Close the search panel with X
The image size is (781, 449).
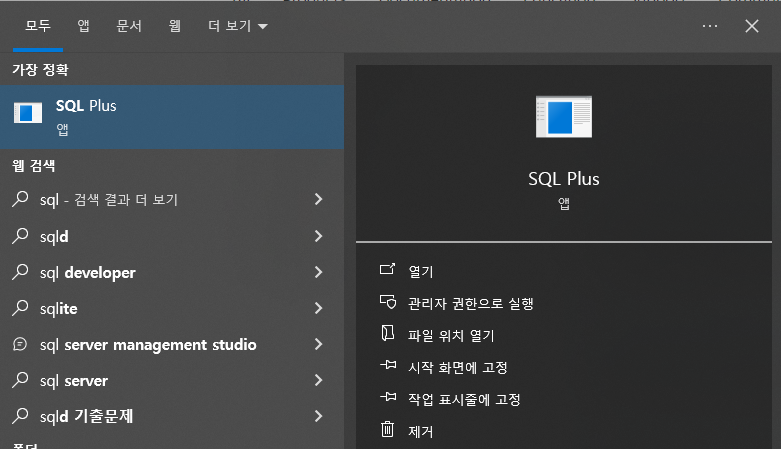752,26
